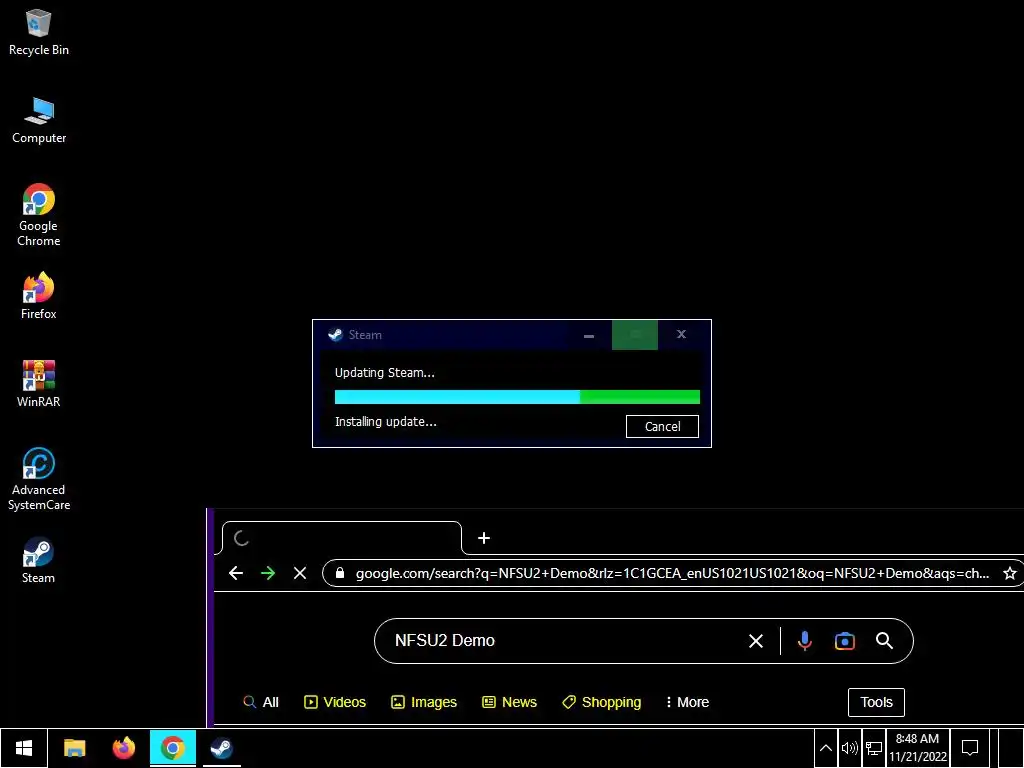1024x768 pixels.
Task: Switch to the All results tab
Action: (261, 702)
